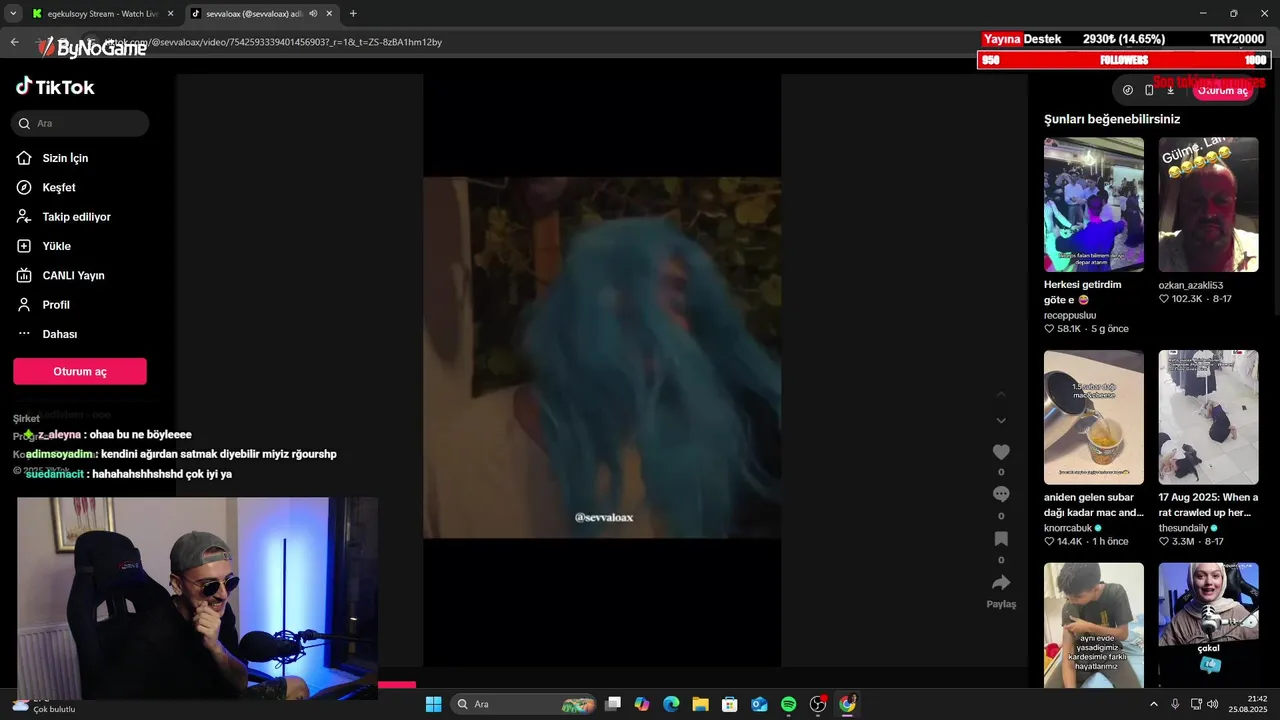
Task: Open 'aynı evde yaşadığımız' video thumbnail
Action: 1094,625
